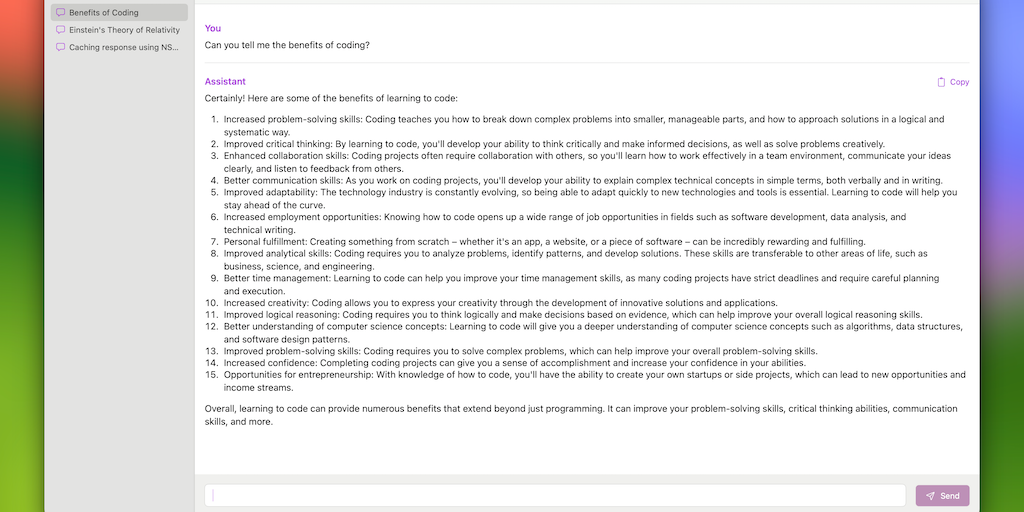Select the Einstein's Theory of Relativity chat
This screenshot has height=512, width=1024.
124,30
